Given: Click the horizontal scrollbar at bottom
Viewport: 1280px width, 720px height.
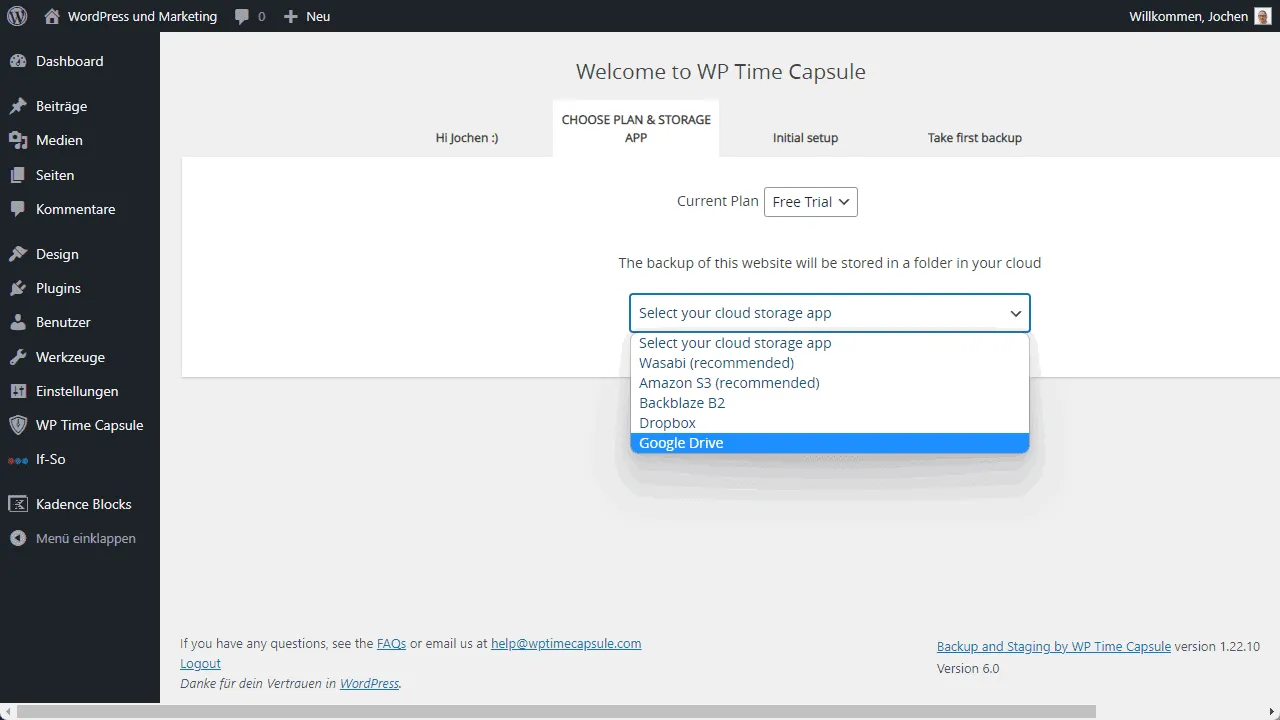Looking at the screenshot, I should click(x=558, y=712).
